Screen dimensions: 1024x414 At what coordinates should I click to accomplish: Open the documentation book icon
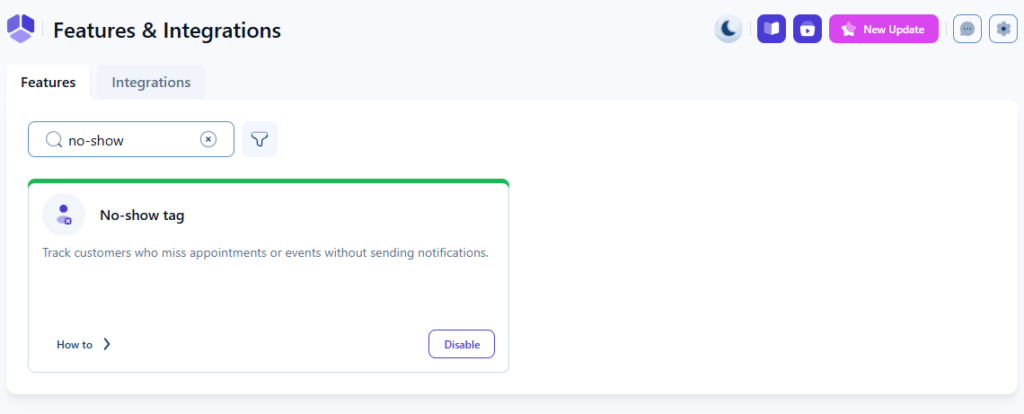coord(771,29)
